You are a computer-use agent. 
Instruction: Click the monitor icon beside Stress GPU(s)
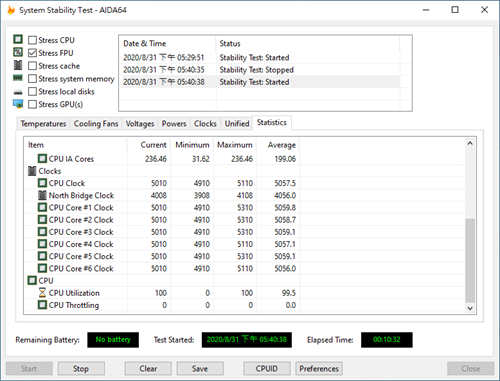coord(18,104)
